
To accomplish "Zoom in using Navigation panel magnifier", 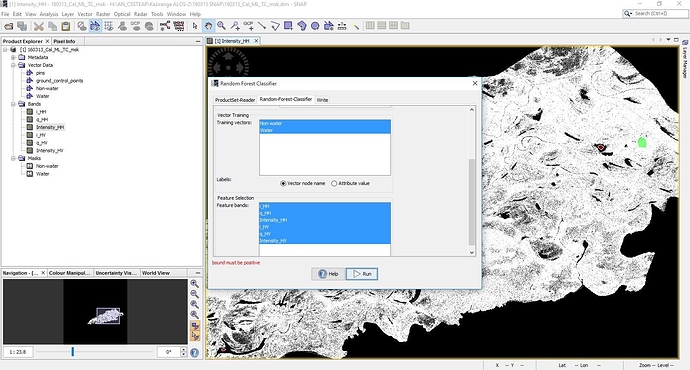I will pyautogui.click(x=195, y=284).
